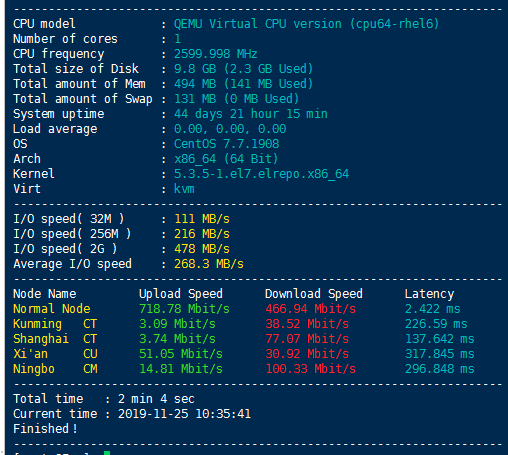The image size is (508, 455).
Task: Click the Upload Speed column header
Action: [x=181, y=294]
